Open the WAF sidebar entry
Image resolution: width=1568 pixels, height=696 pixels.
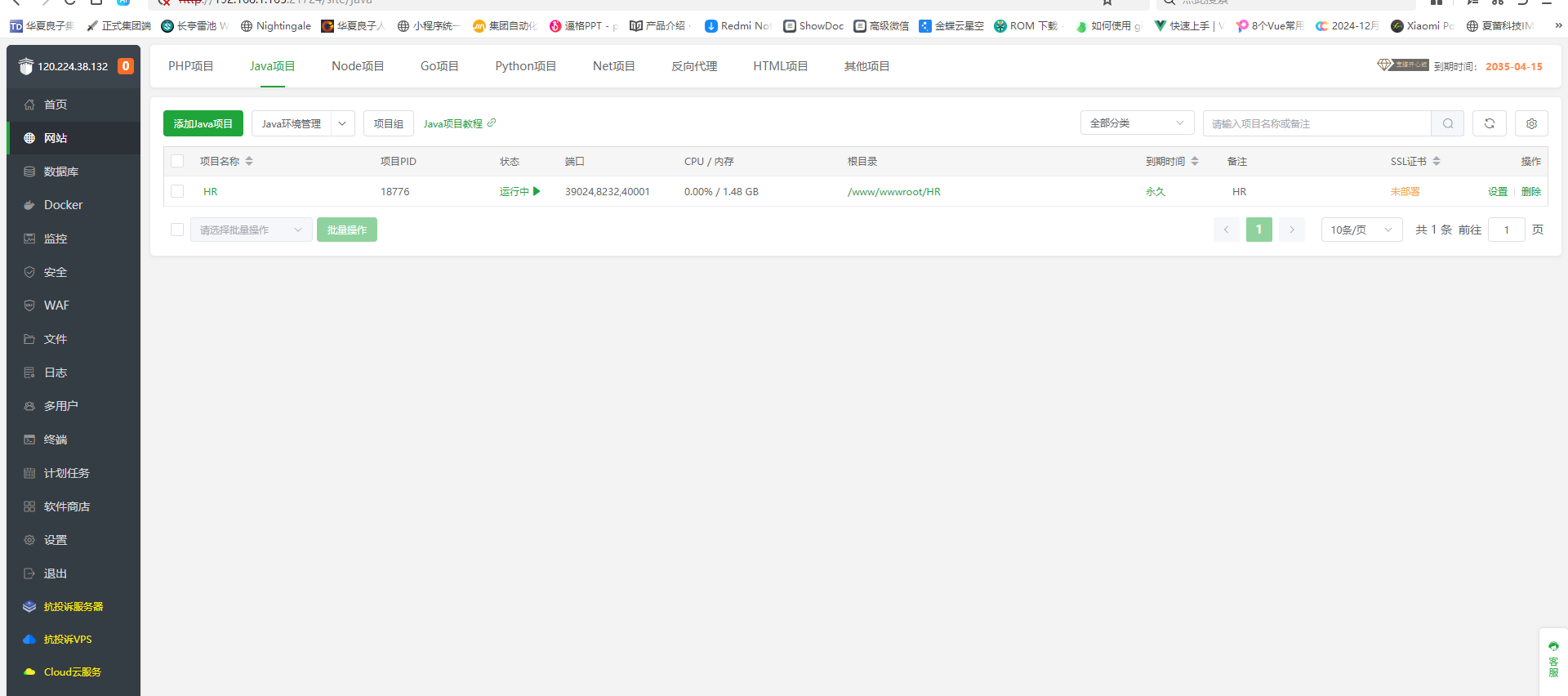pos(56,306)
